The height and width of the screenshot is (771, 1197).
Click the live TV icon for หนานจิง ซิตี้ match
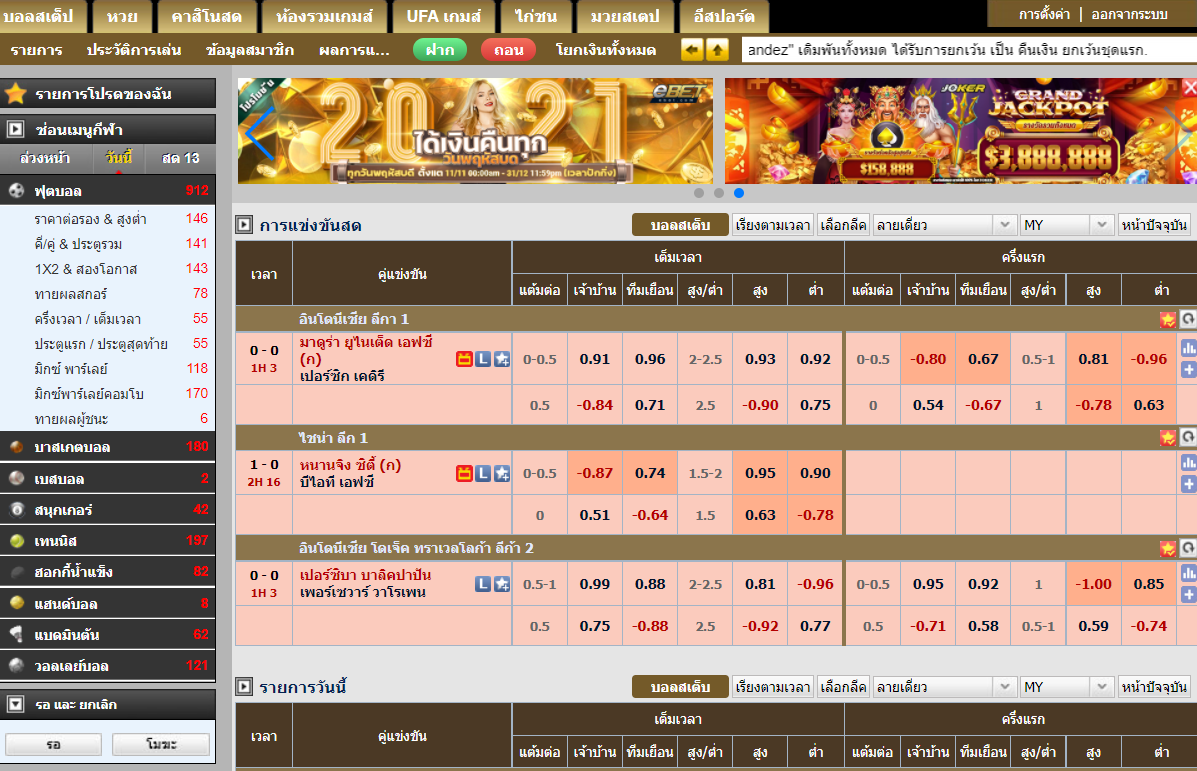click(x=464, y=473)
